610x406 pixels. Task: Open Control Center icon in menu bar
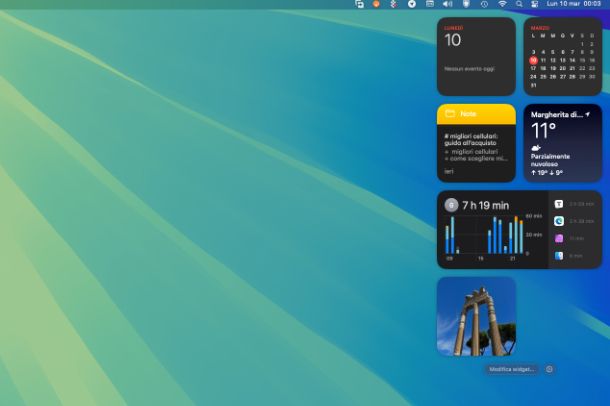[x=535, y=4]
